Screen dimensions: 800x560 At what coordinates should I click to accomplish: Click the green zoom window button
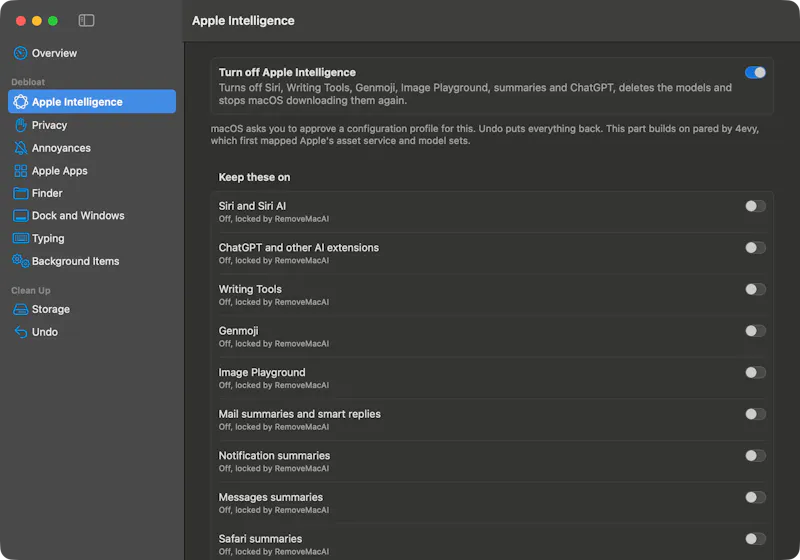tap(53, 21)
